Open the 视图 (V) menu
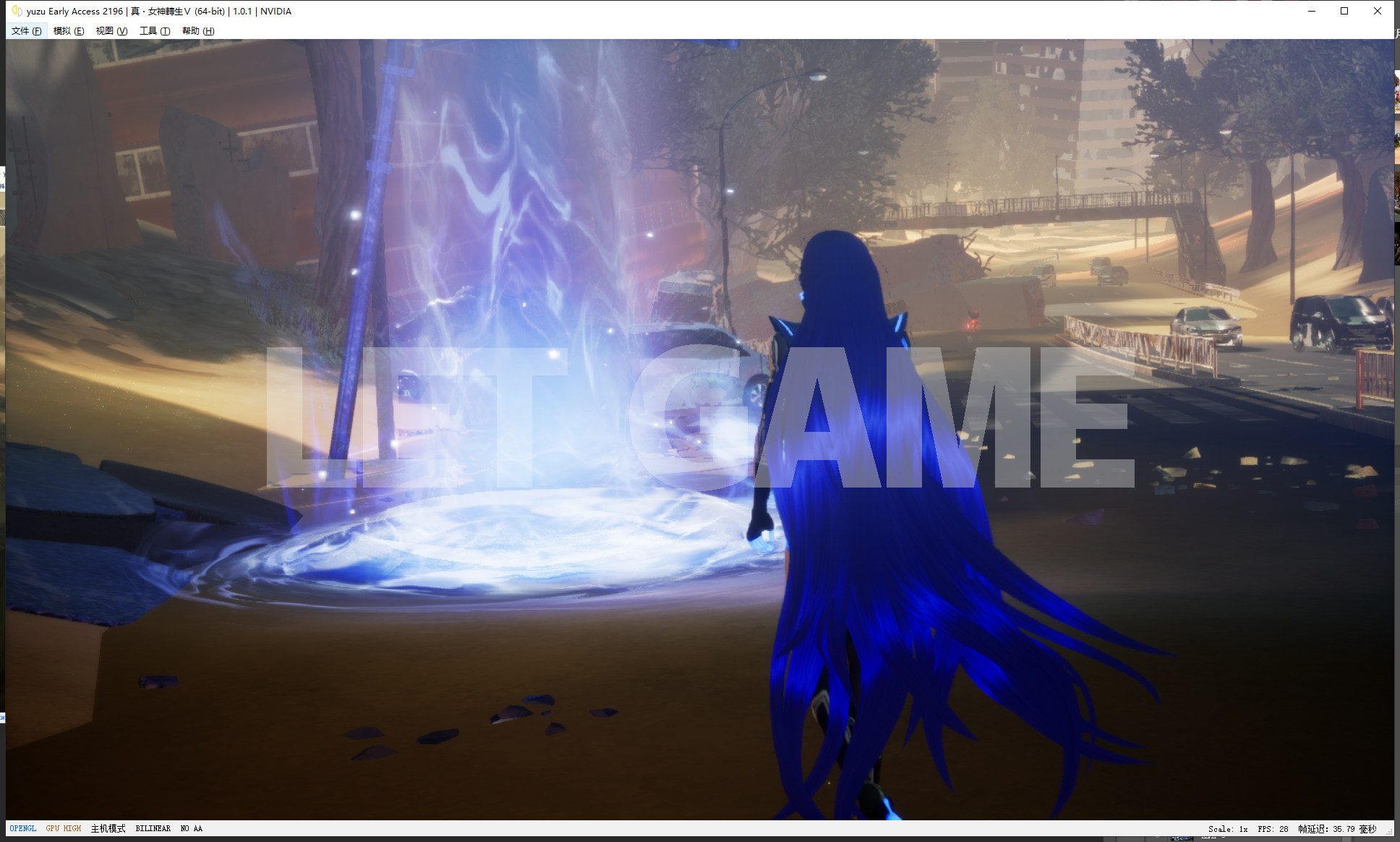Viewport: 1400px width, 842px height. point(111,31)
